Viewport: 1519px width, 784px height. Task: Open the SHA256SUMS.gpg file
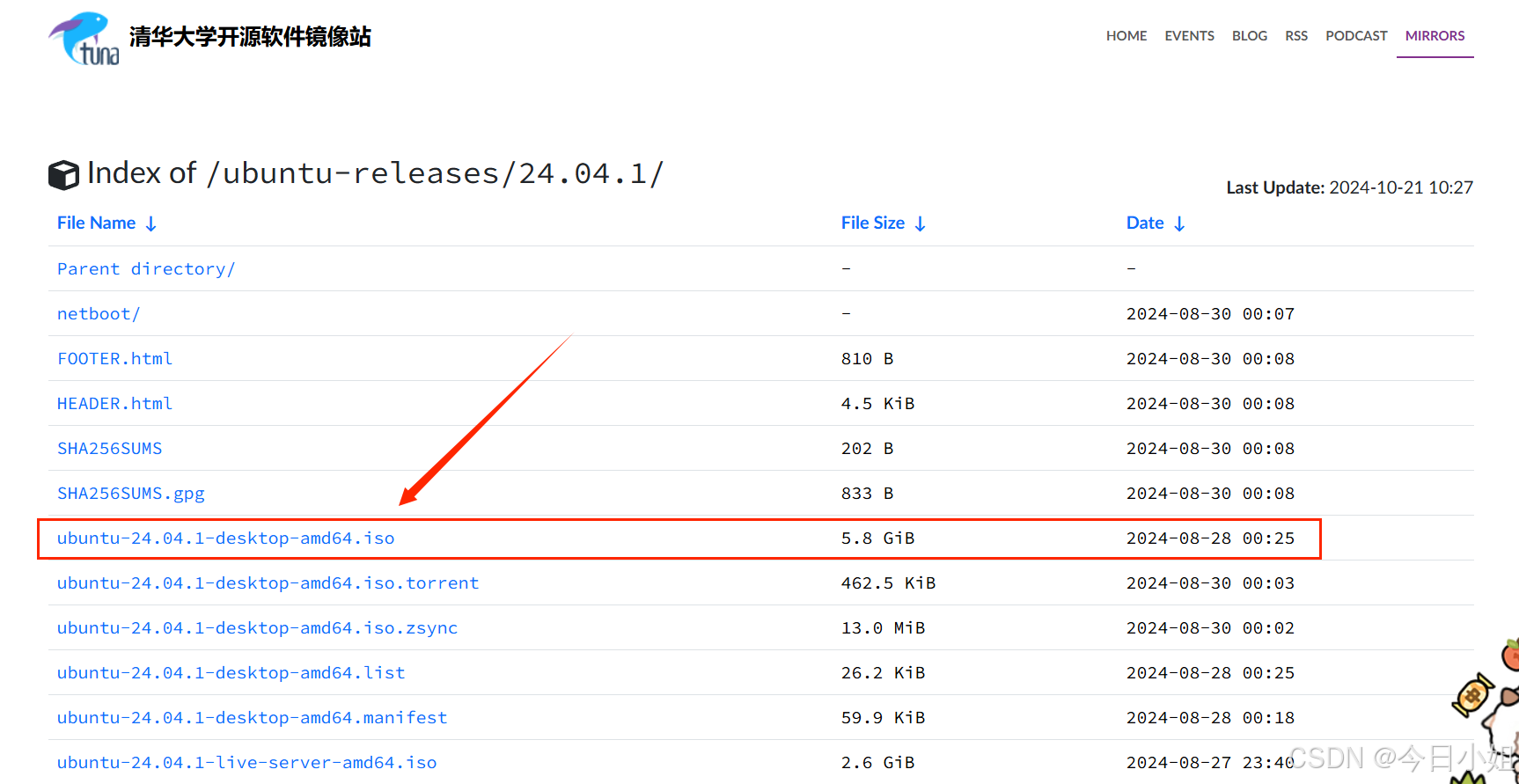[x=131, y=494]
